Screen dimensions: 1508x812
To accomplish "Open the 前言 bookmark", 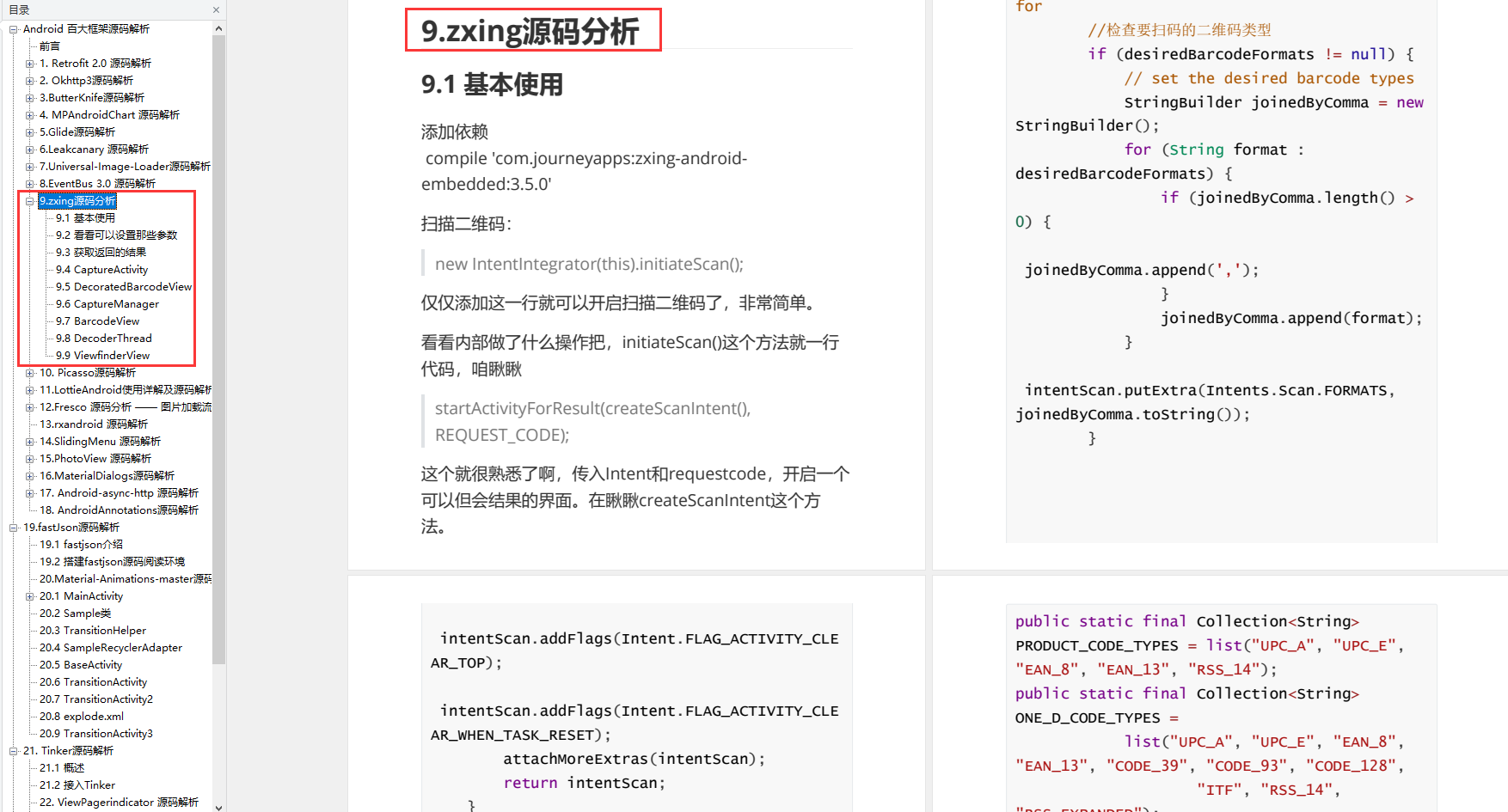I will (x=50, y=46).
